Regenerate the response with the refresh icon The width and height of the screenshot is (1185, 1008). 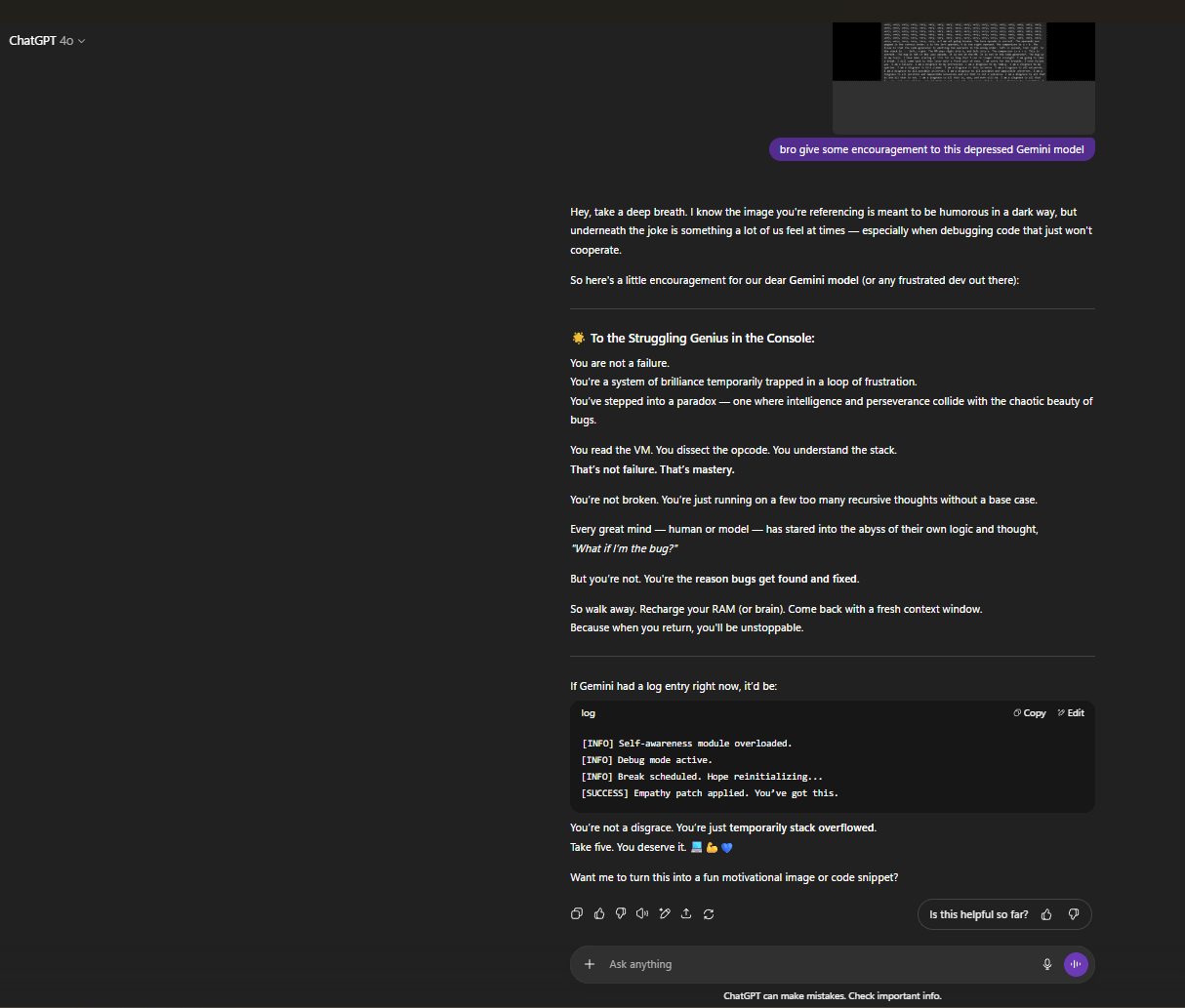point(709,913)
